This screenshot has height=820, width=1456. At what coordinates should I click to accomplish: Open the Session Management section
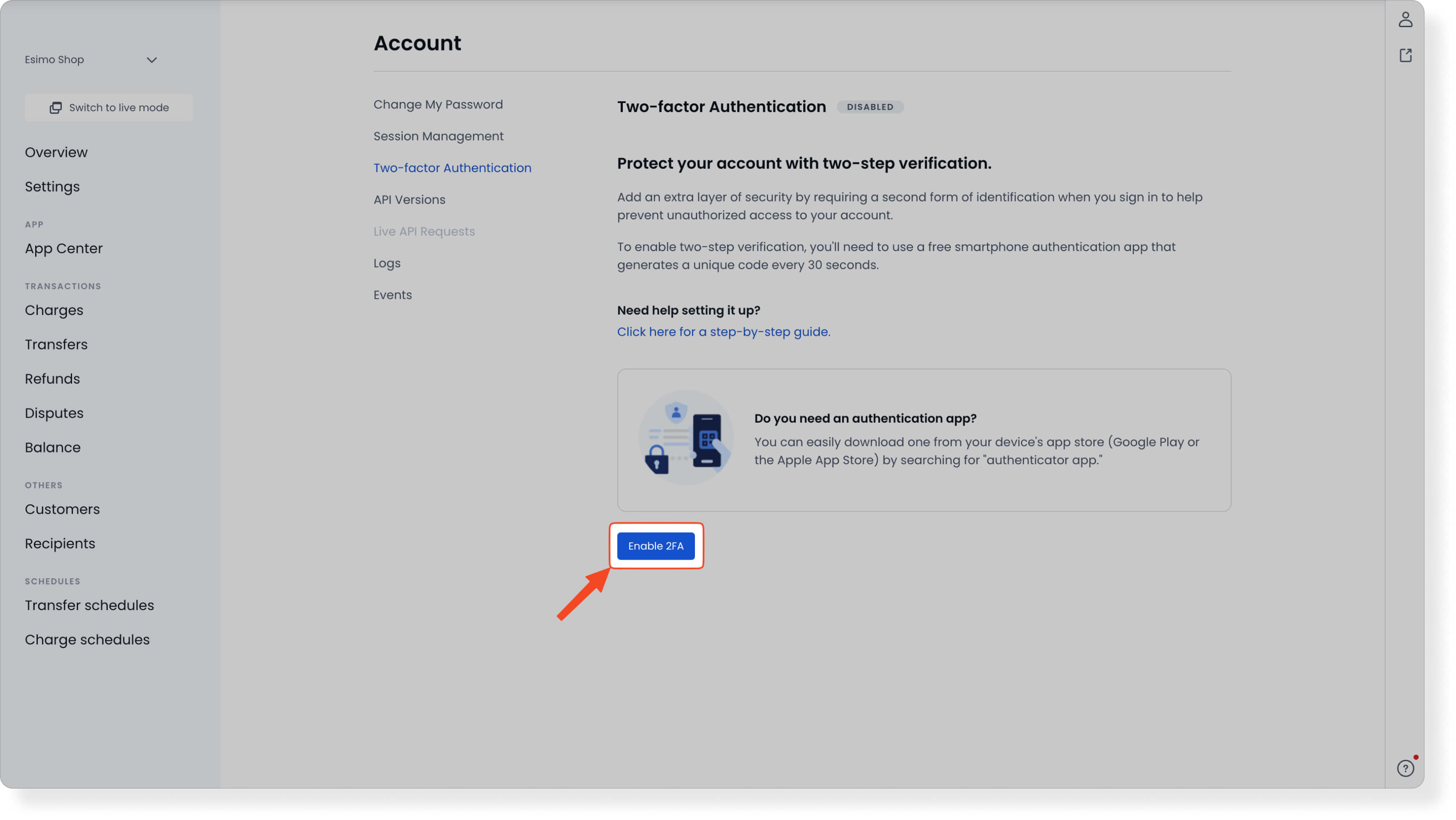[x=438, y=136]
